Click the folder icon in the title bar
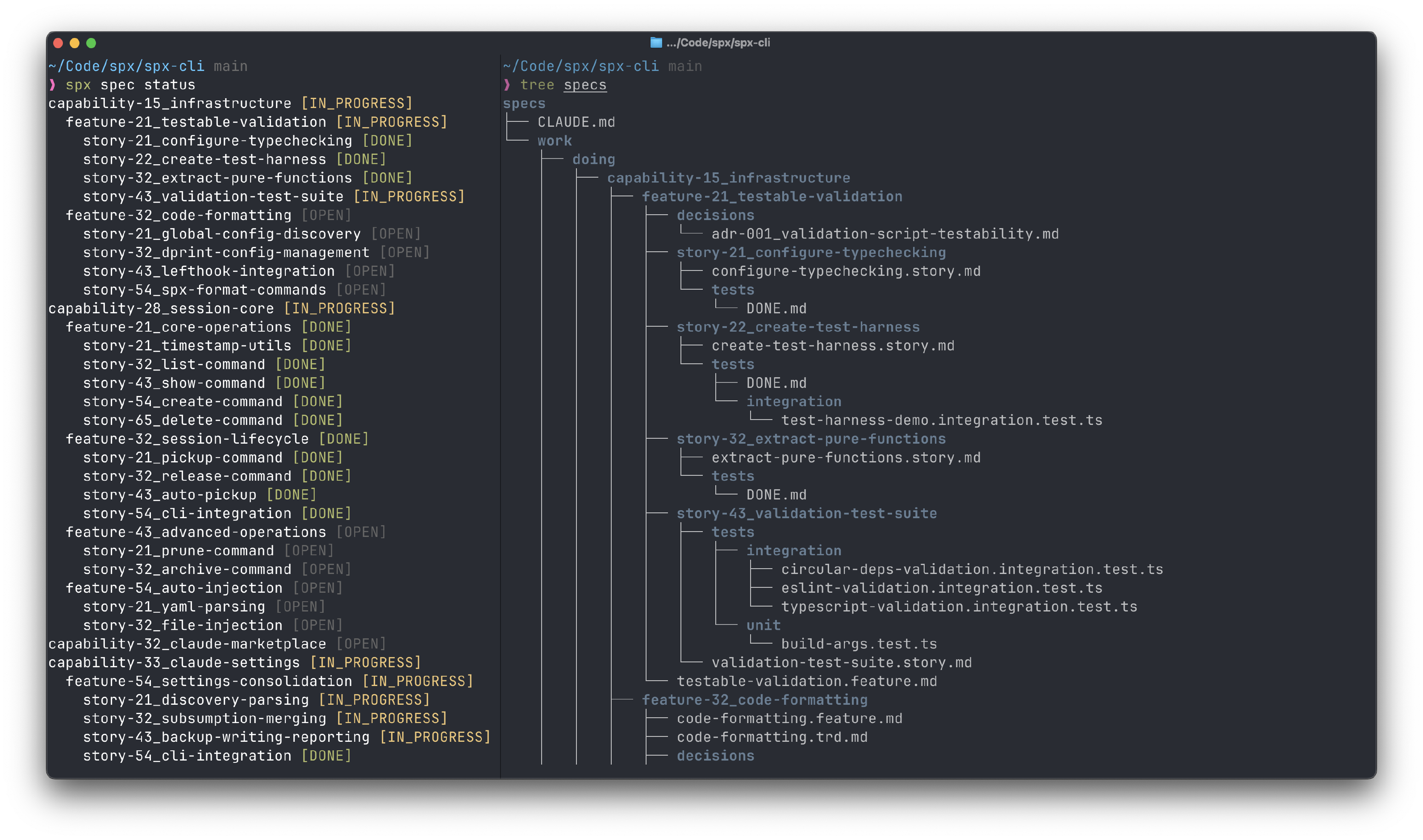This screenshot has height=840, width=1423. 655,43
